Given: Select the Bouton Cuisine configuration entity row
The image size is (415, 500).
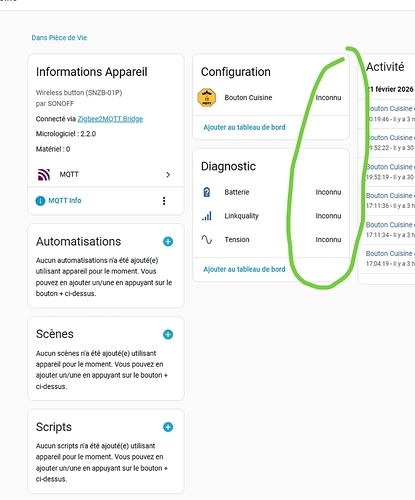Looking at the screenshot, I should [x=271, y=98].
